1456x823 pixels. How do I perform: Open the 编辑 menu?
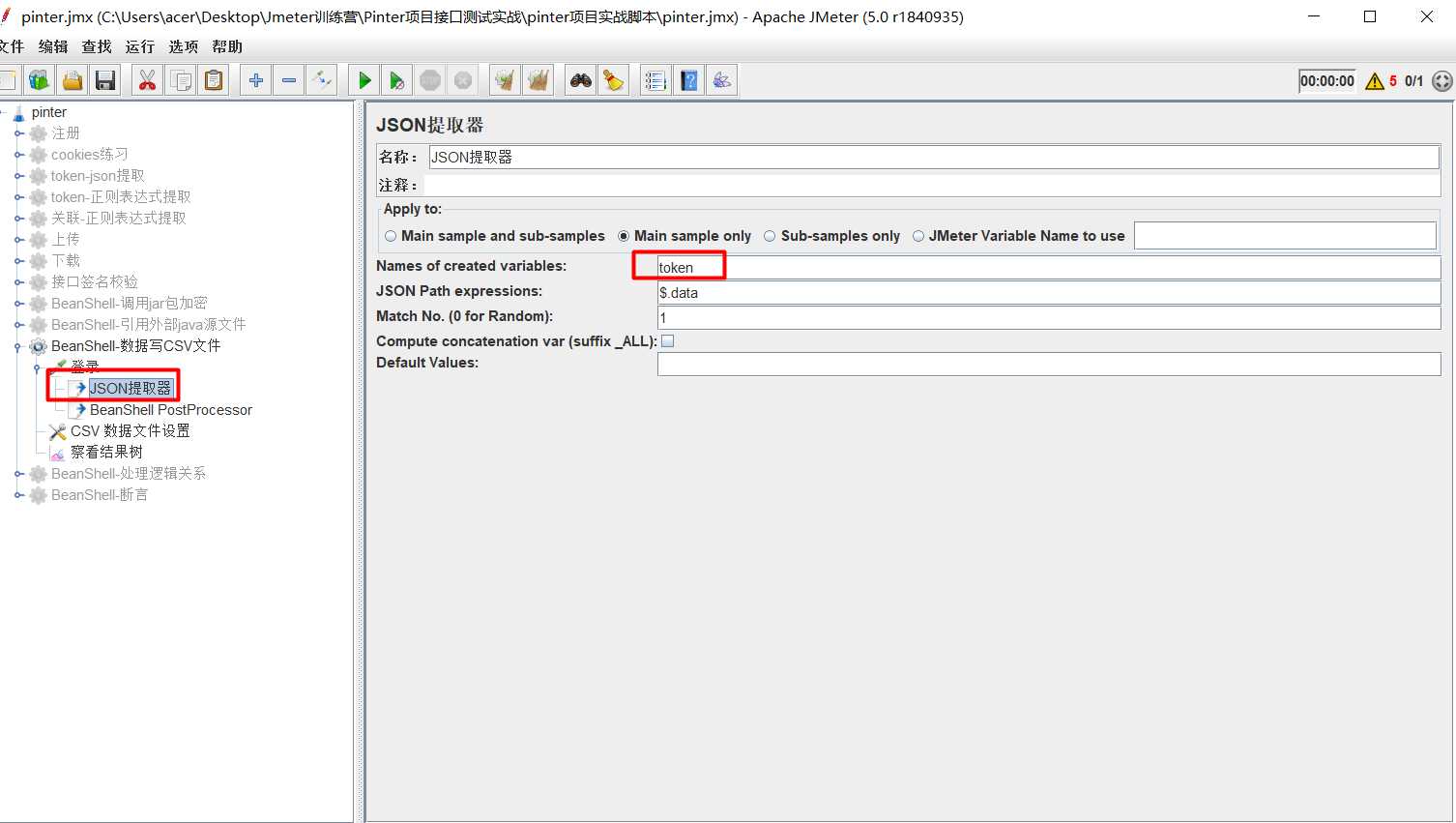53,46
